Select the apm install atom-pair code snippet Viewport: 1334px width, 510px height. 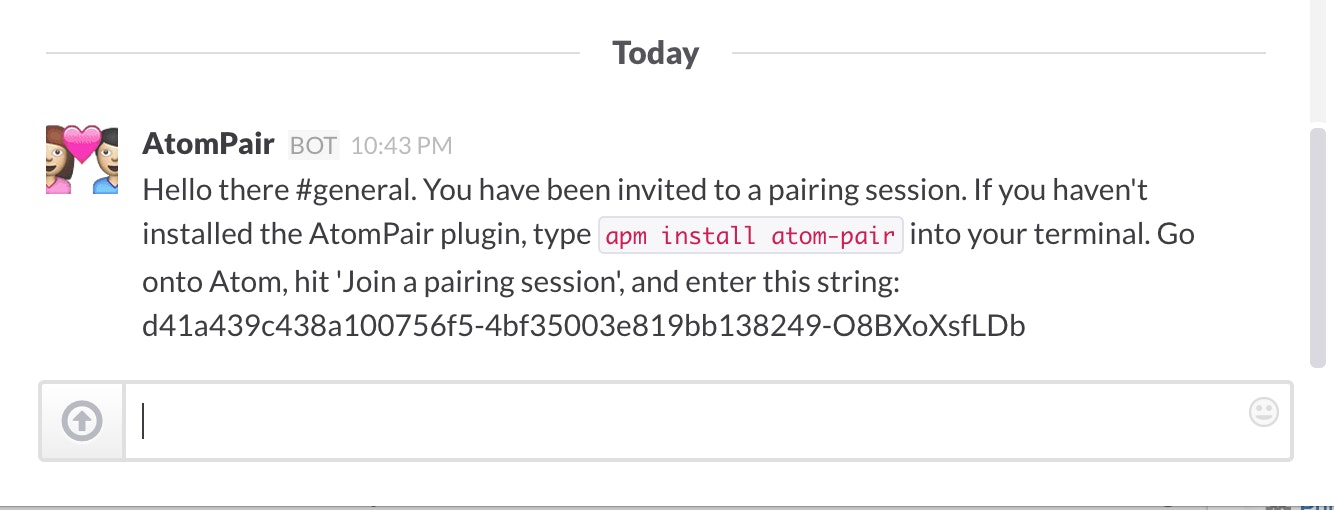750,236
